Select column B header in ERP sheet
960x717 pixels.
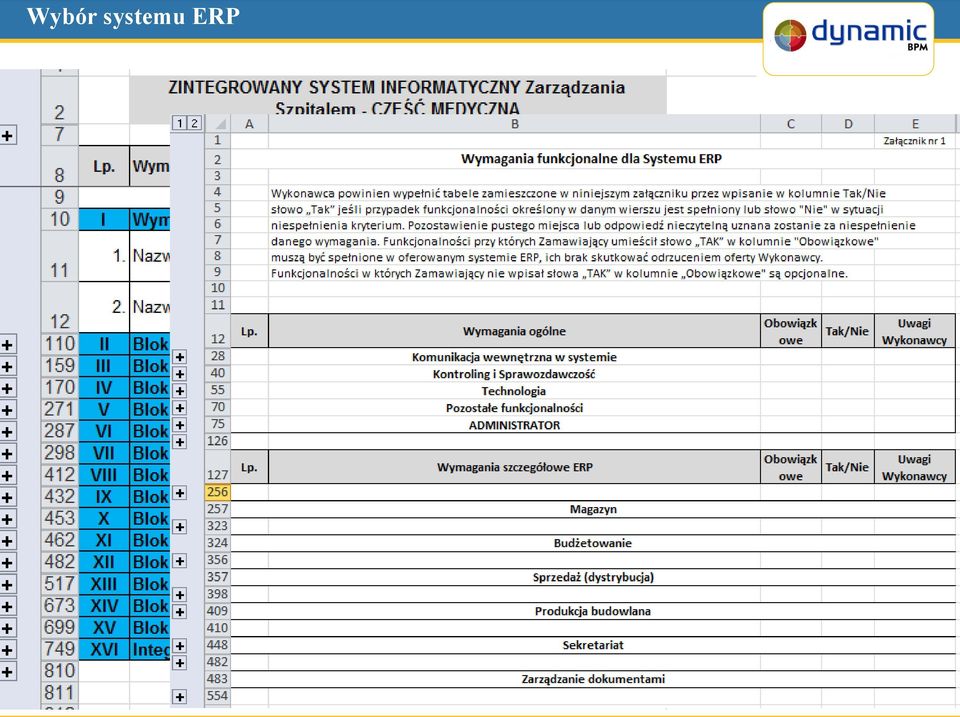point(514,124)
